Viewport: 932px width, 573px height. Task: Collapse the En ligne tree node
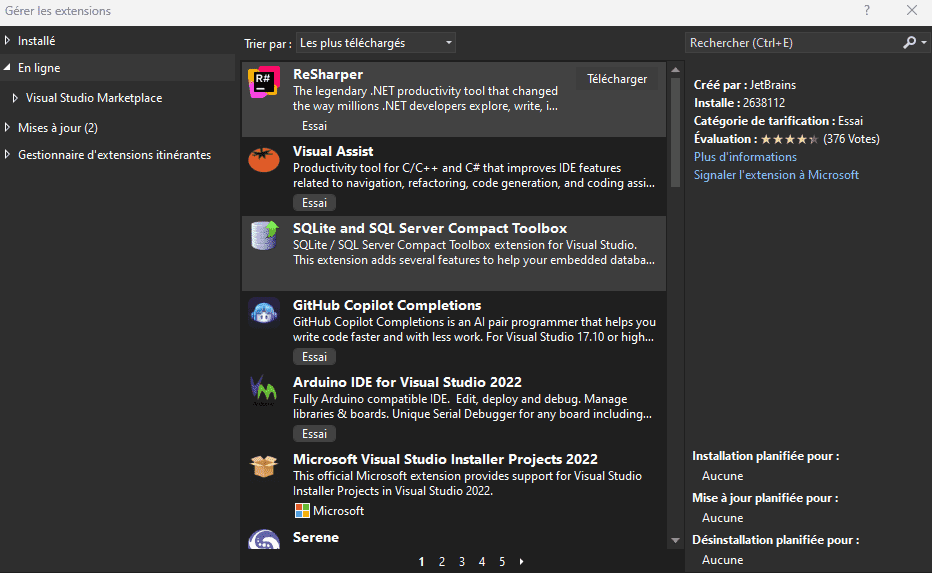tap(7, 68)
